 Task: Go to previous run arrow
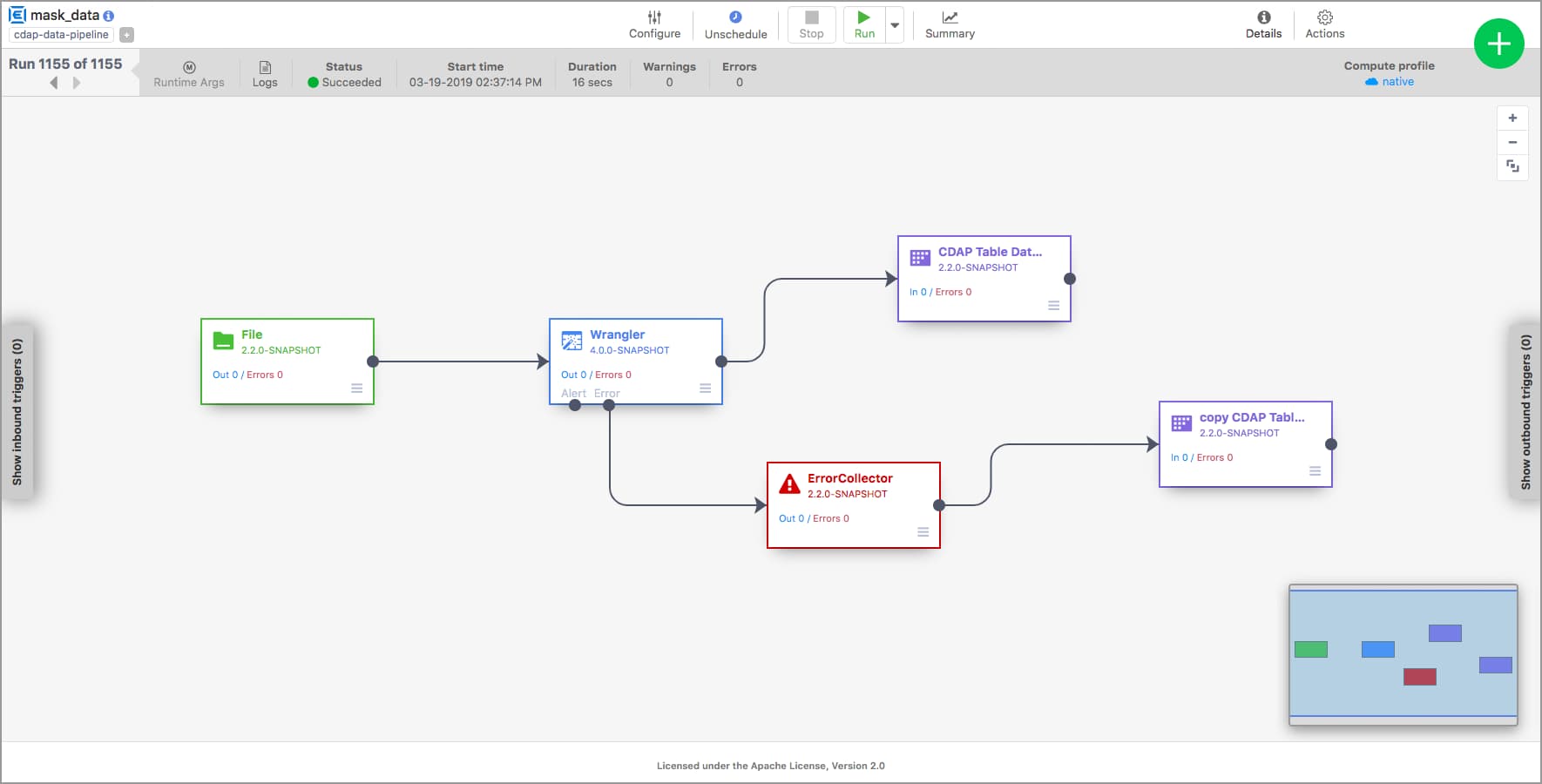54,83
